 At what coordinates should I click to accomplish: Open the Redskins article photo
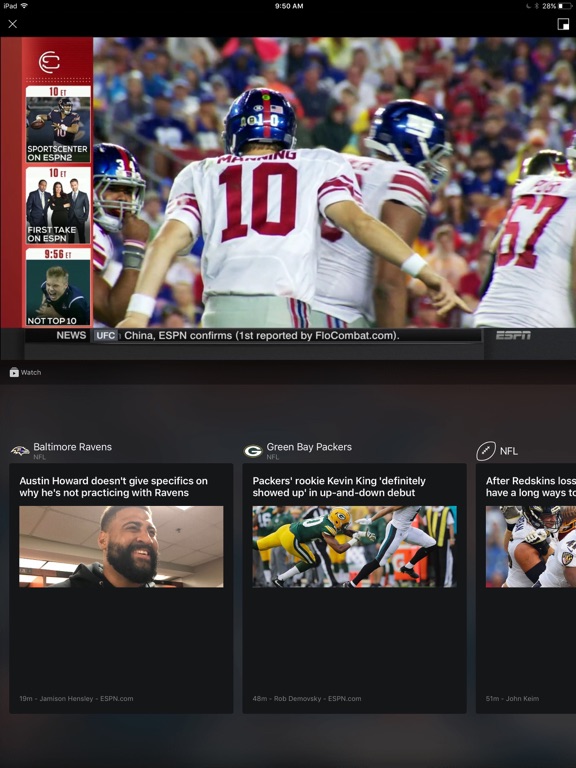pyautogui.click(x=530, y=547)
